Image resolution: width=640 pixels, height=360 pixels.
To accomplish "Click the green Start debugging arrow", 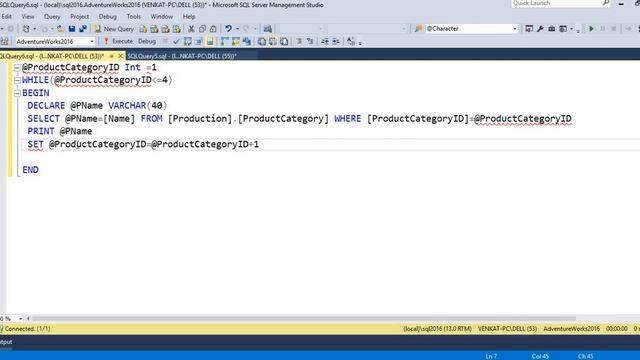I will pyautogui.click(x=591, y=29).
